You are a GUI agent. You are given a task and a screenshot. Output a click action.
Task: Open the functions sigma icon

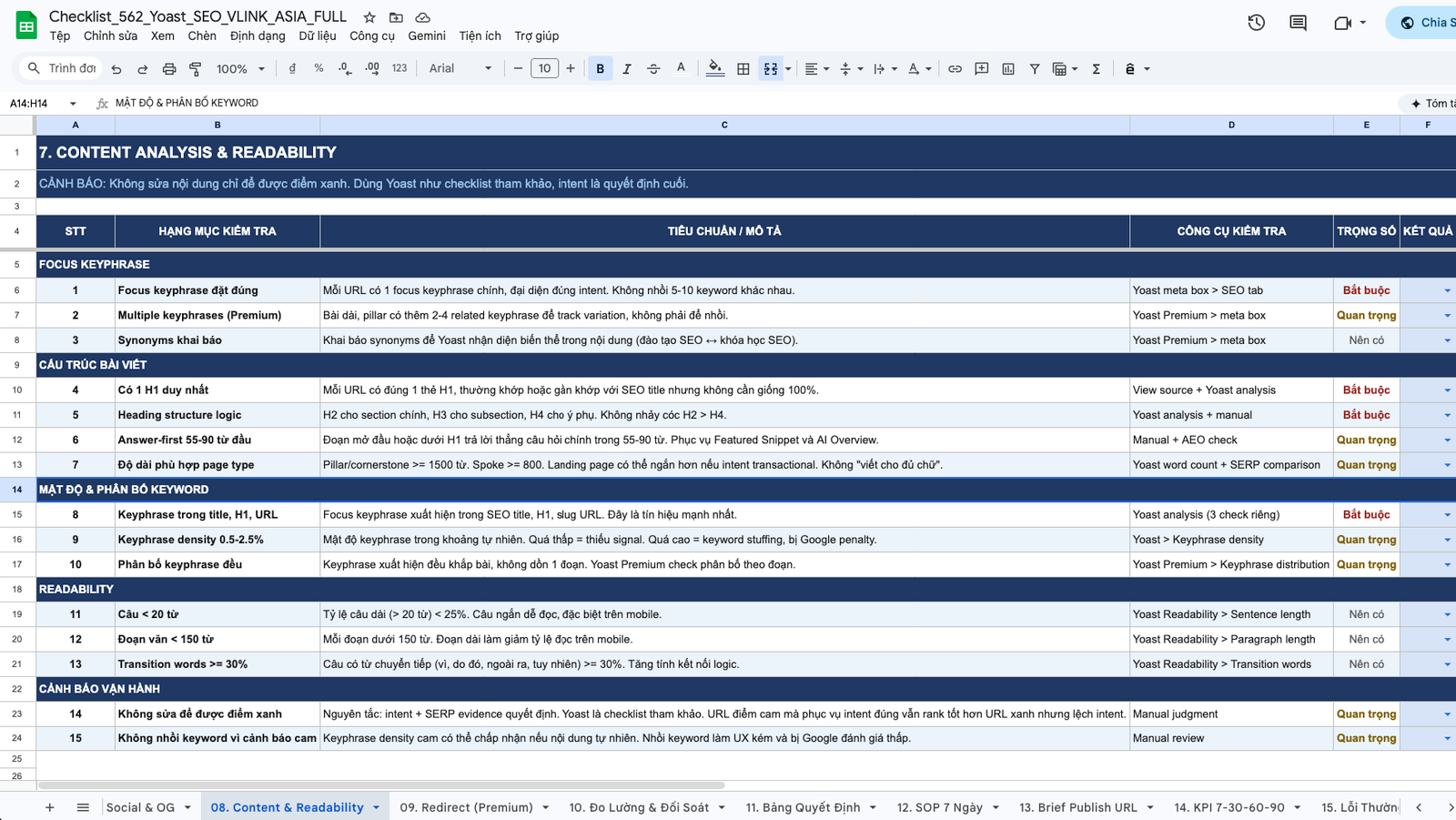pyautogui.click(x=1097, y=68)
